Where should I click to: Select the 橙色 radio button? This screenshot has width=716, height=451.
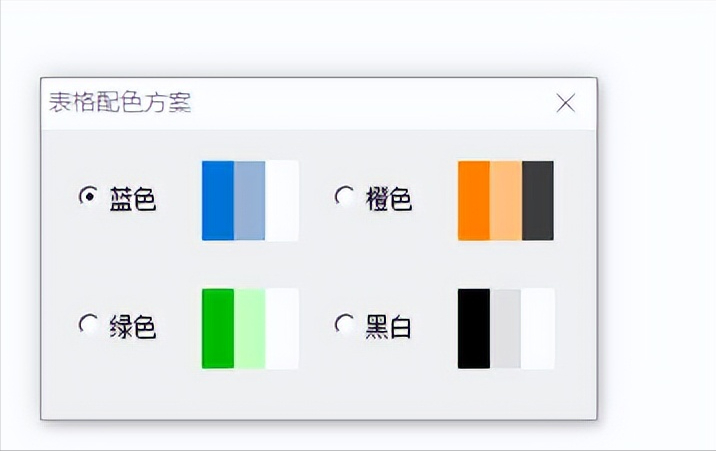click(x=345, y=196)
